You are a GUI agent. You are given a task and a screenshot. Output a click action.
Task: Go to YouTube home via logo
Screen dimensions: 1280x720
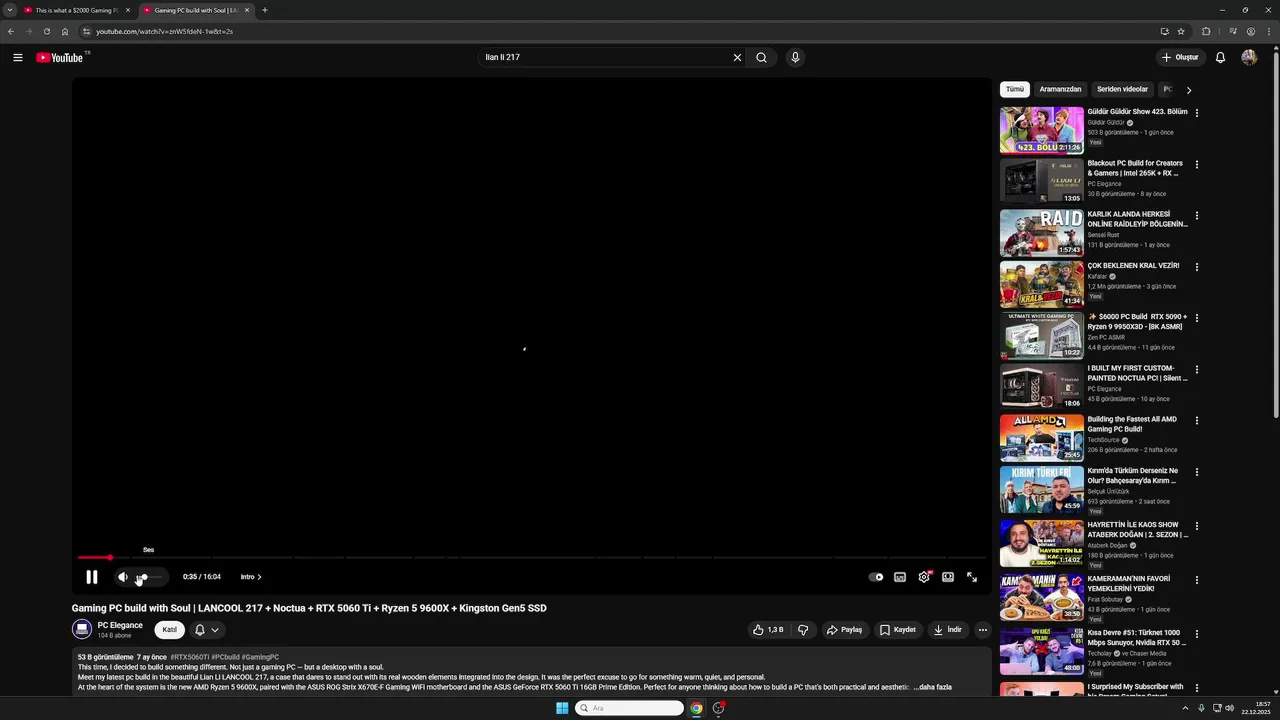60,57
